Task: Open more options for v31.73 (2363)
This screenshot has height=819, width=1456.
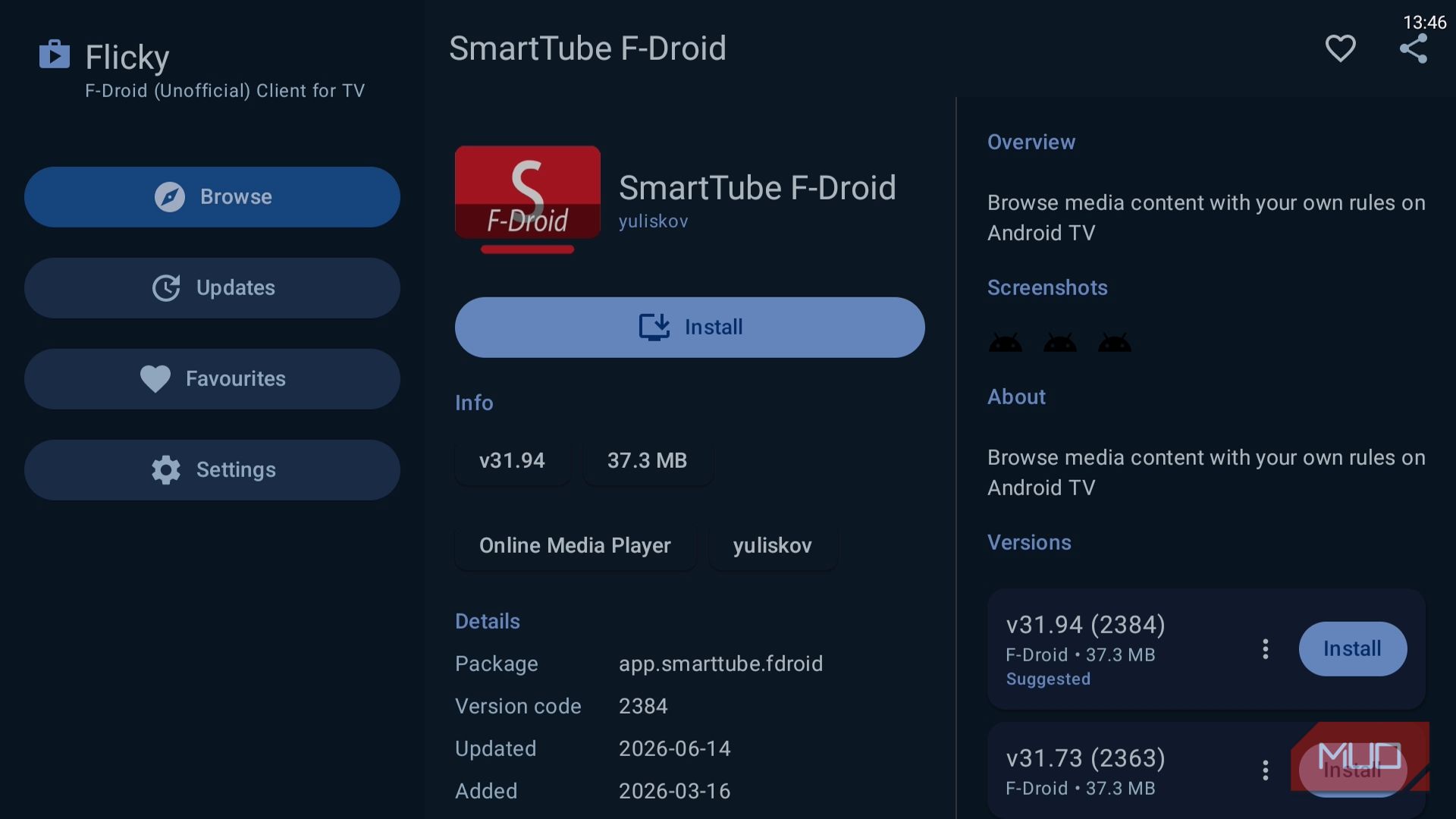Action: (1265, 770)
